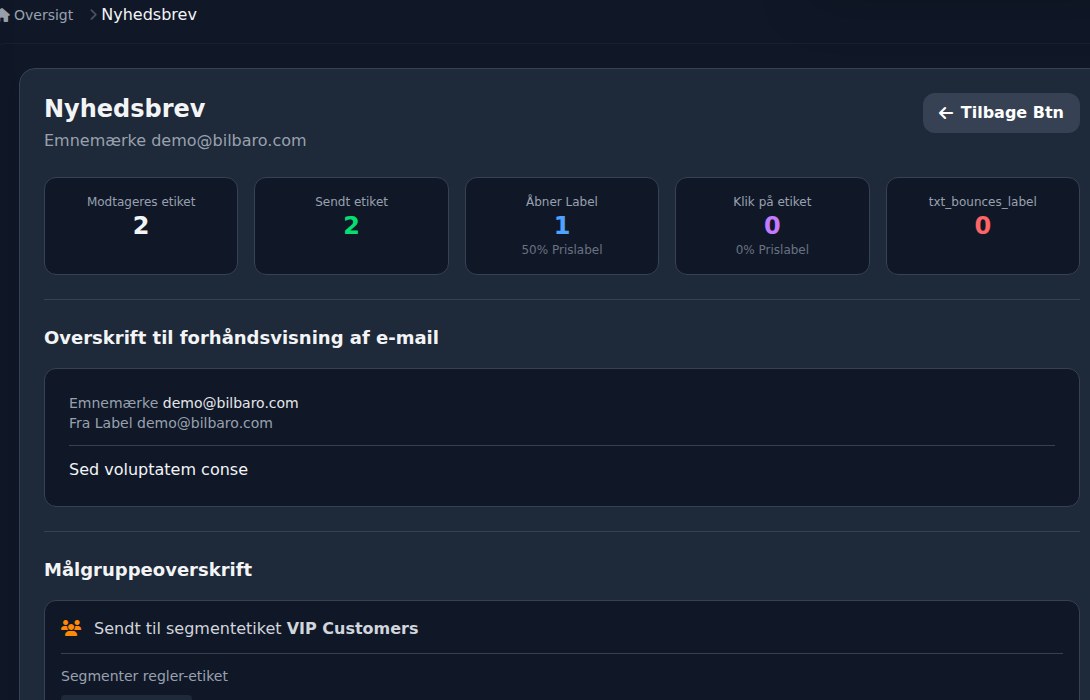Click the breadcrumb chevron separator
The height and width of the screenshot is (700, 1090).
click(93, 15)
